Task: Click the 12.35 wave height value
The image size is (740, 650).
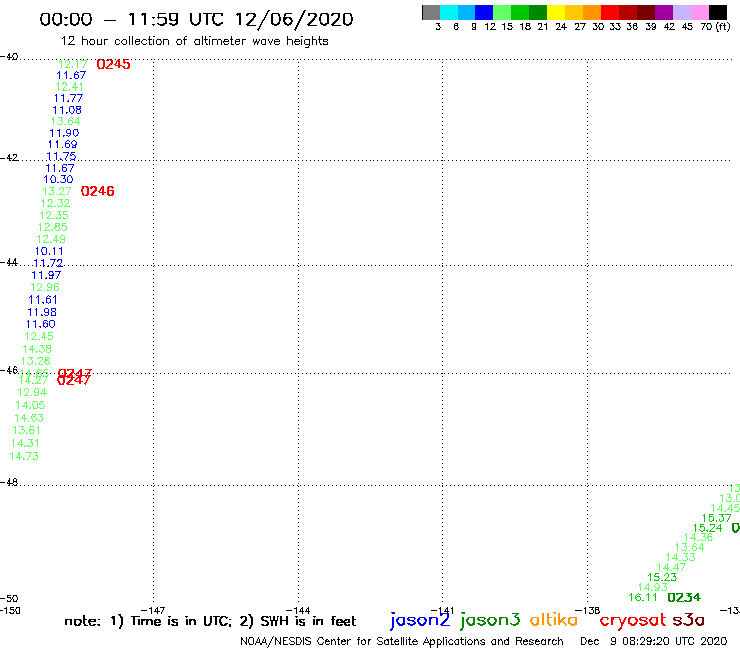Action: tap(54, 215)
